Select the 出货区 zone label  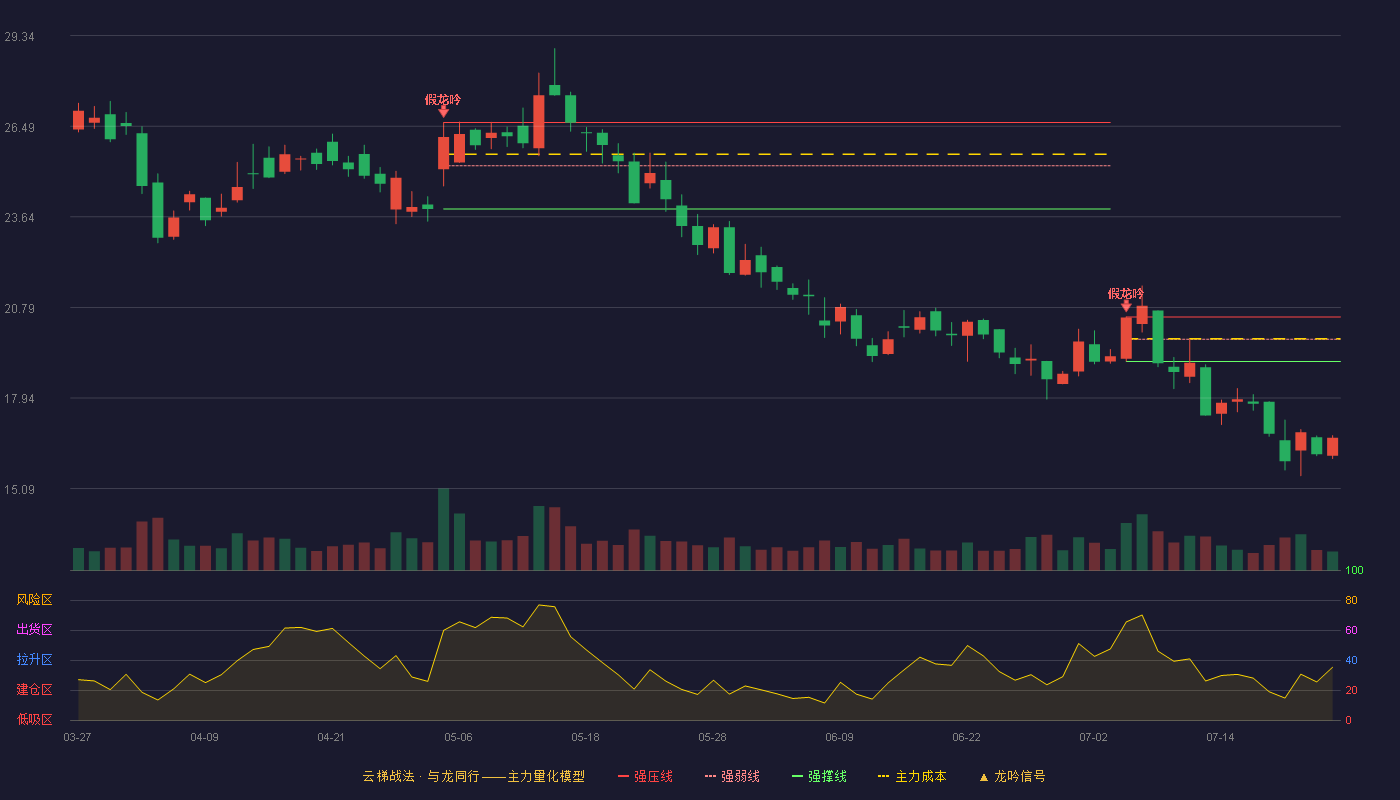34,630
